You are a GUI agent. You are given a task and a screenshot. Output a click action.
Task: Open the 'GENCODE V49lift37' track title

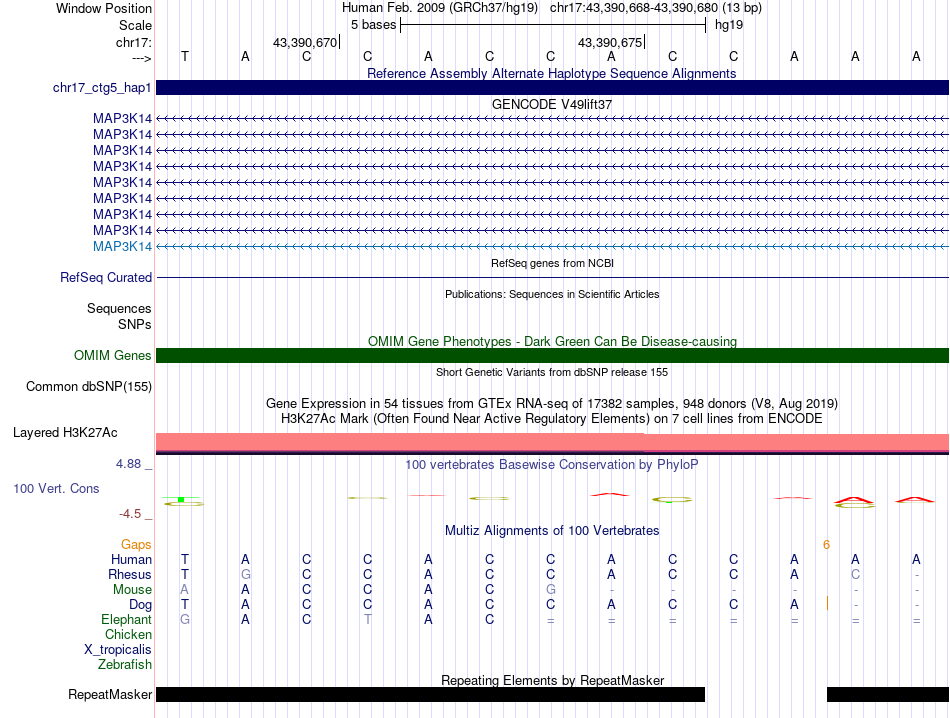tap(551, 104)
